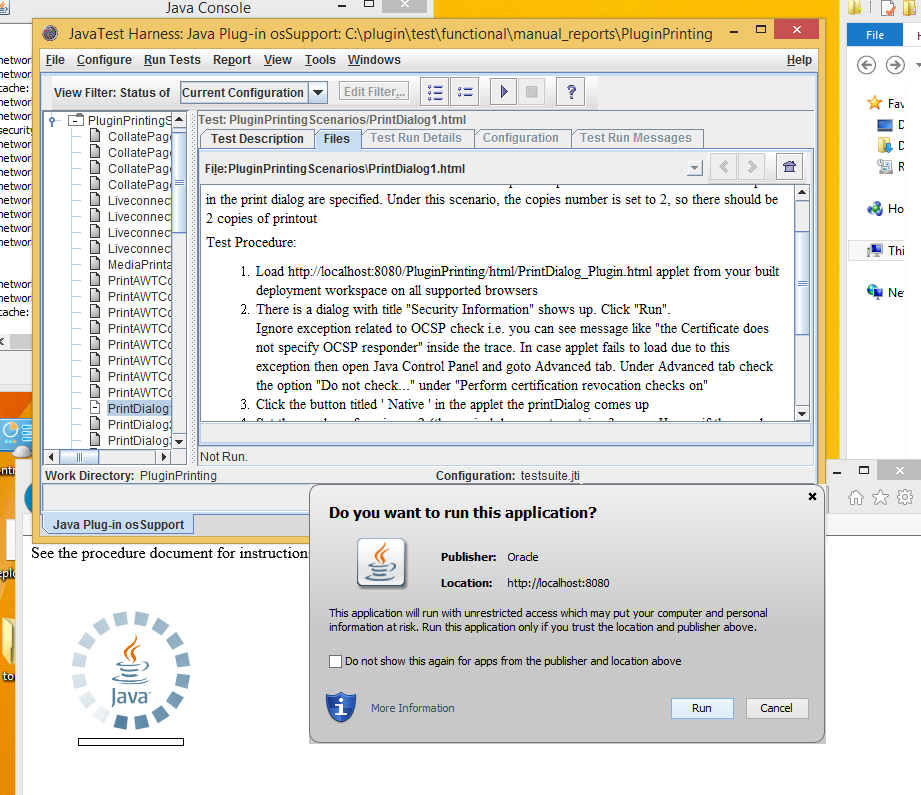Click the home icon in the Files pane

(789, 167)
